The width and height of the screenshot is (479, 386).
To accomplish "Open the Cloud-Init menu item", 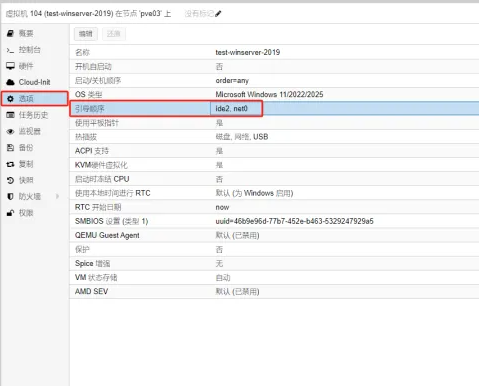I will point(34,82).
